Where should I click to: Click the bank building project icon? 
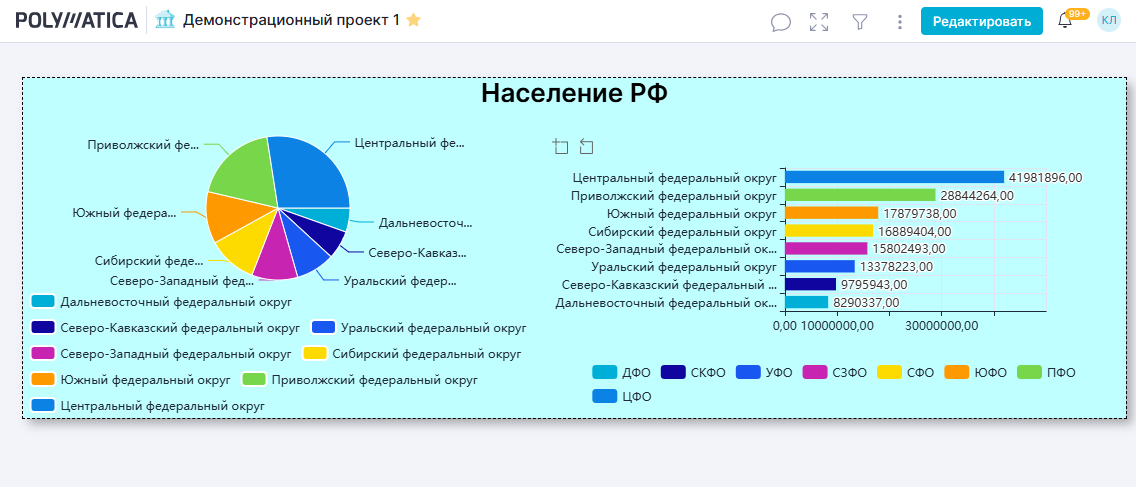(166, 20)
